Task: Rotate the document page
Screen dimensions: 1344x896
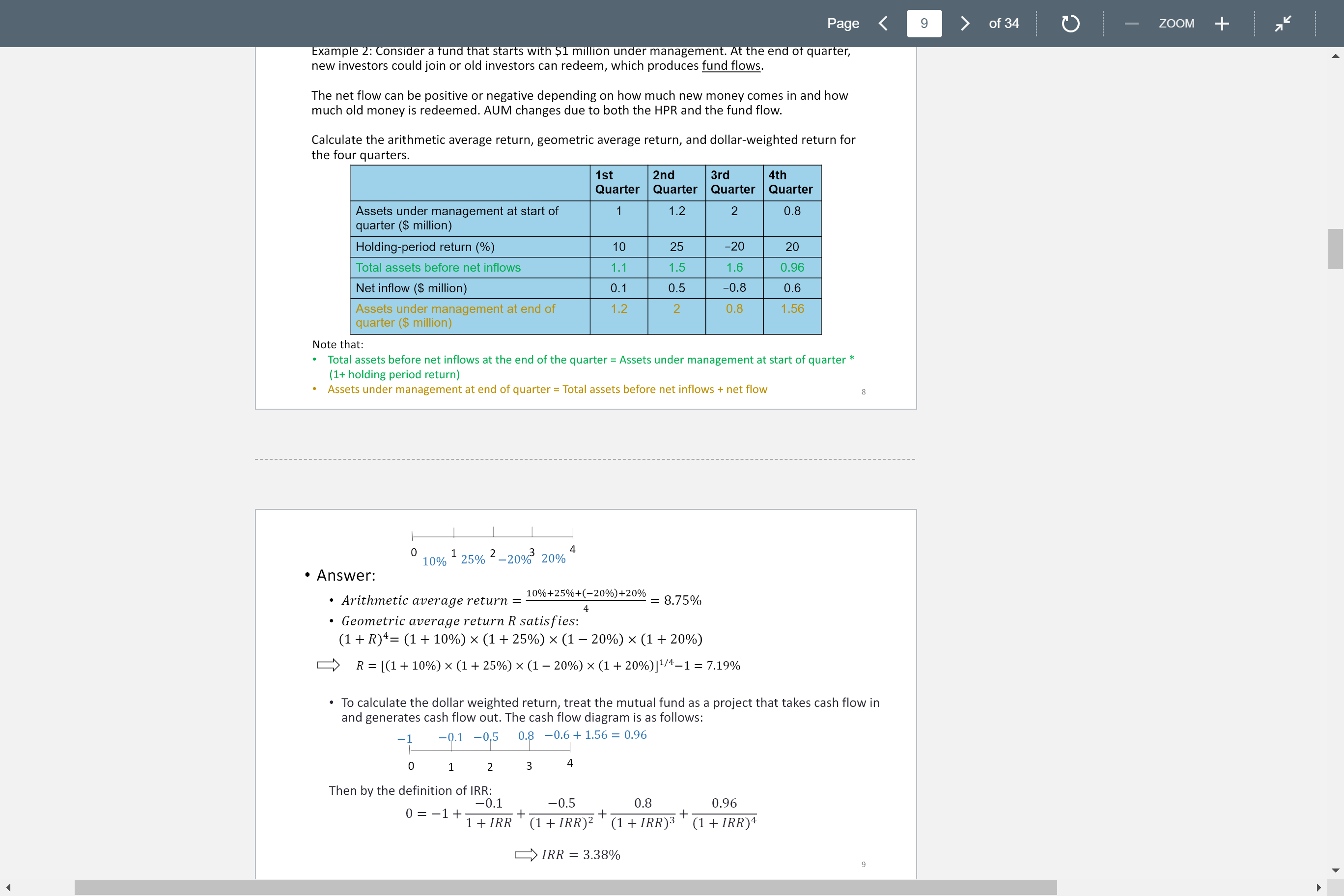Action: tap(1070, 24)
